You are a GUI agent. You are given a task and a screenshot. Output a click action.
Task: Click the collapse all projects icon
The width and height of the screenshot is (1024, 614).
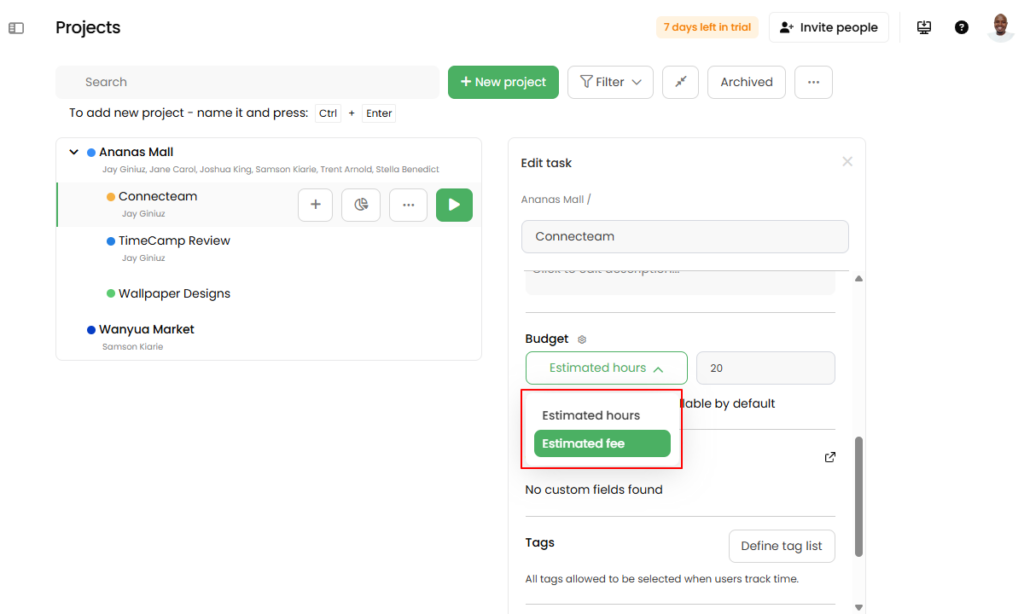pos(680,82)
